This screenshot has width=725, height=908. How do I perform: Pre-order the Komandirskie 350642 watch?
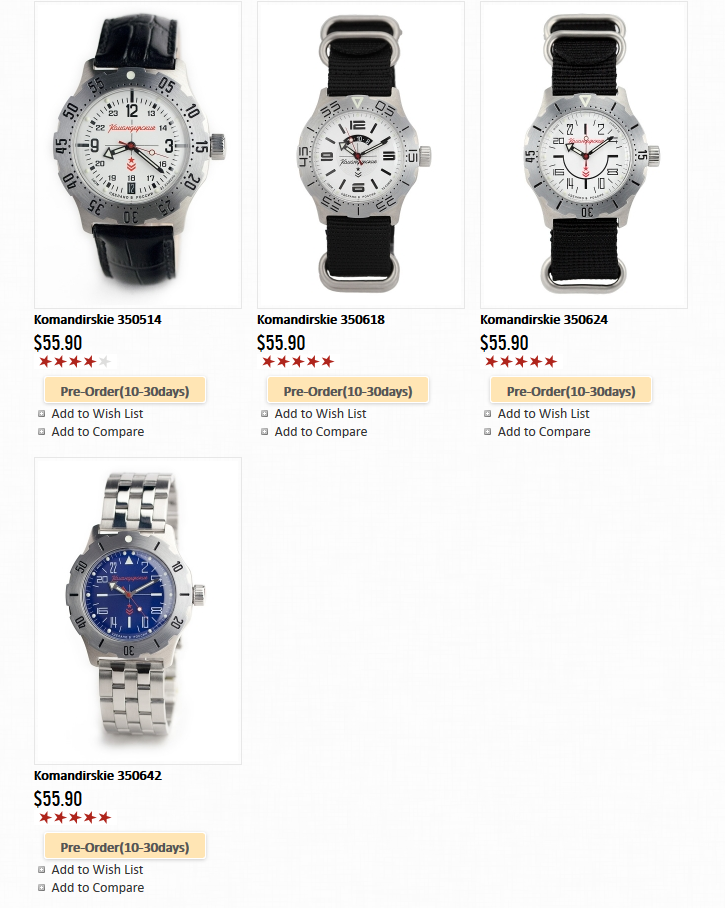click(125, 847)
